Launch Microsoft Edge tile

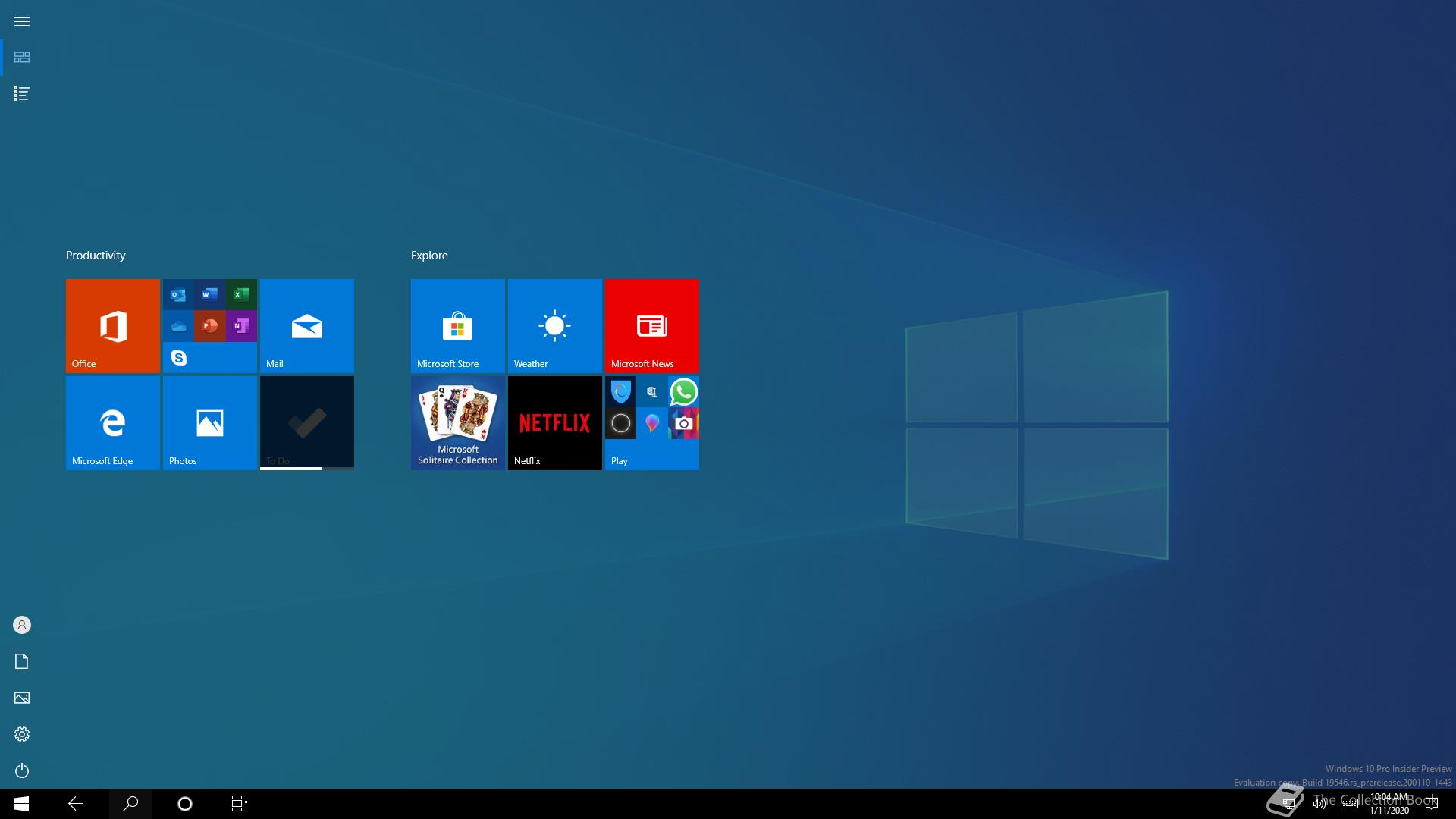tap(113, 423)
